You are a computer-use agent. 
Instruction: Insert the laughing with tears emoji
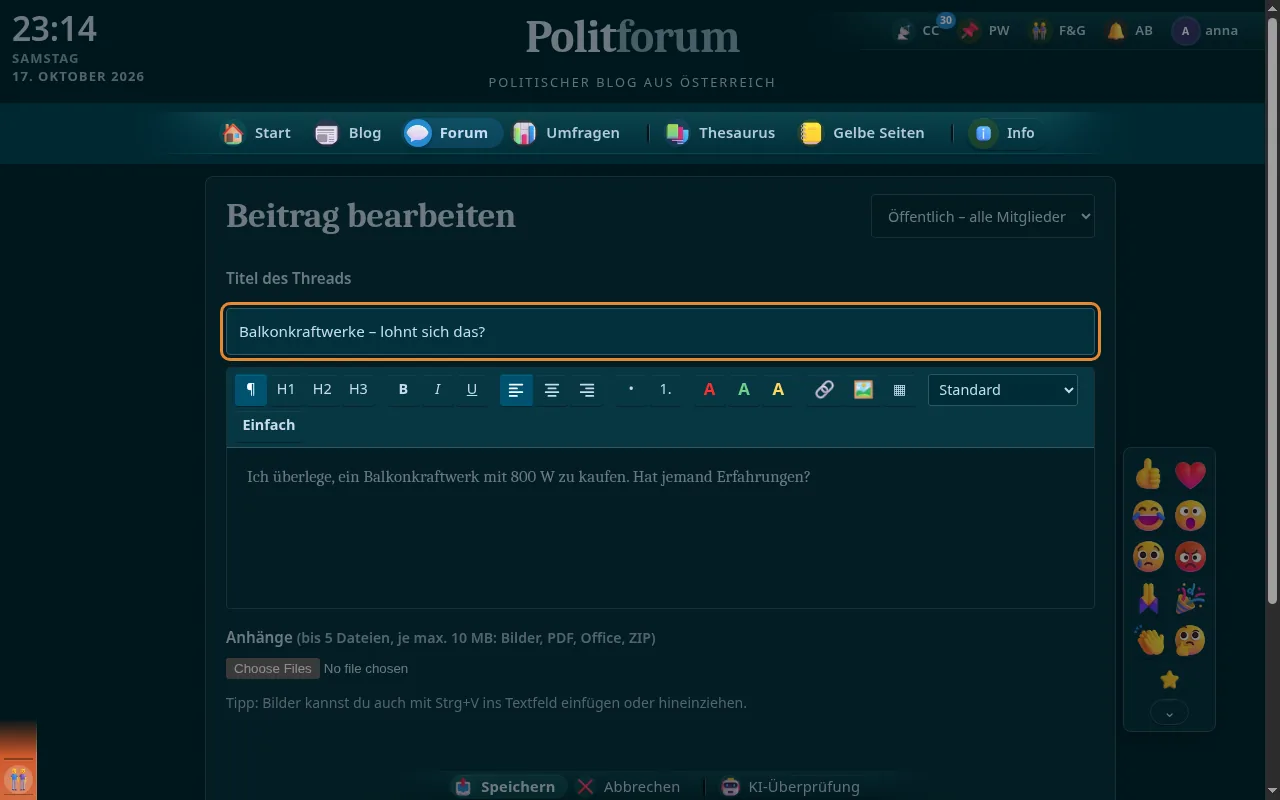1149,516
